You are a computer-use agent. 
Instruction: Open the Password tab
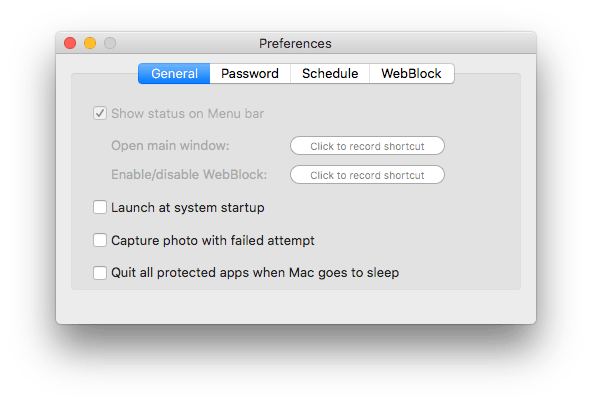(250, 73)
